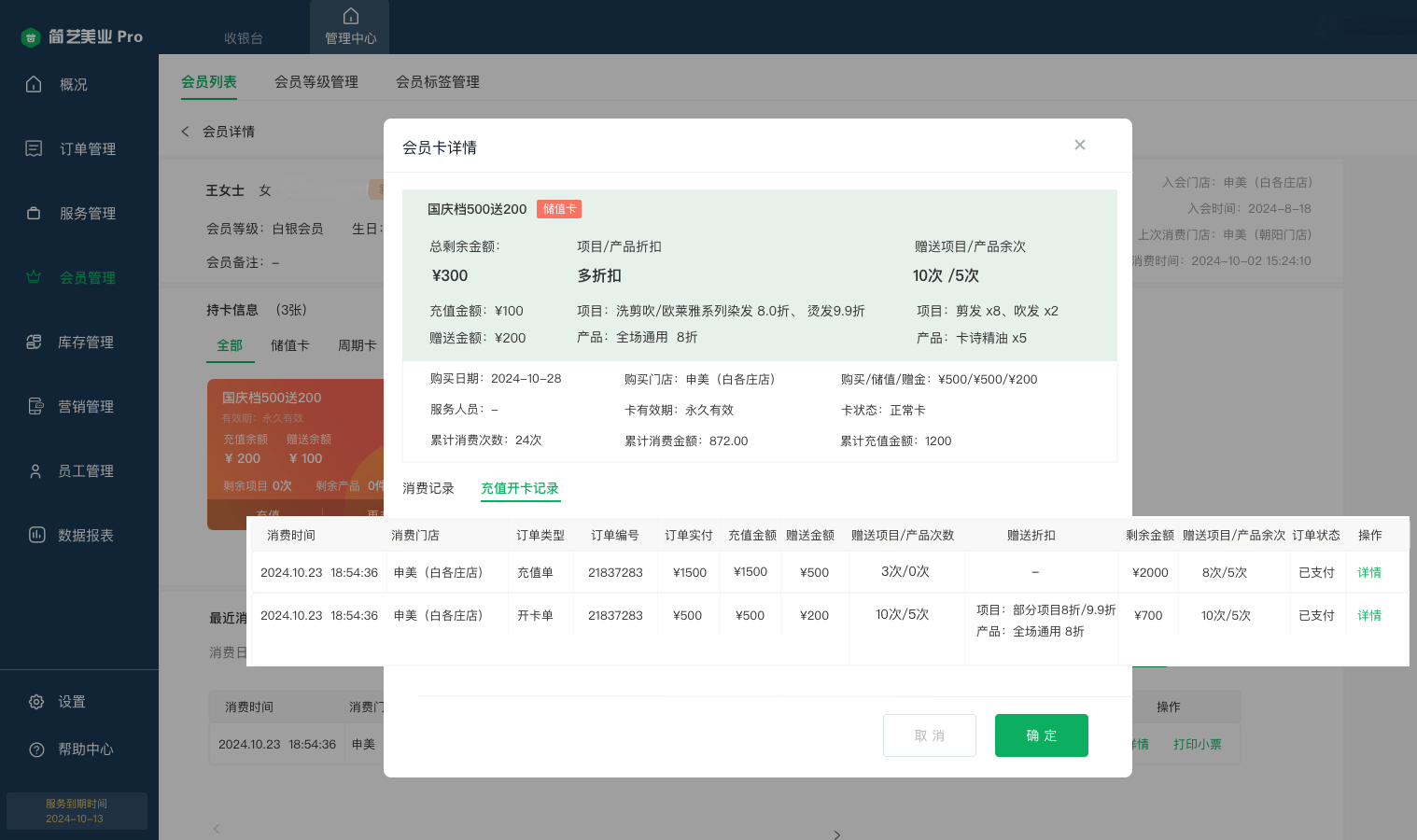1417x840 pixels.
Task: Switch to 收银台 at the top
Action: pos(242,38)
